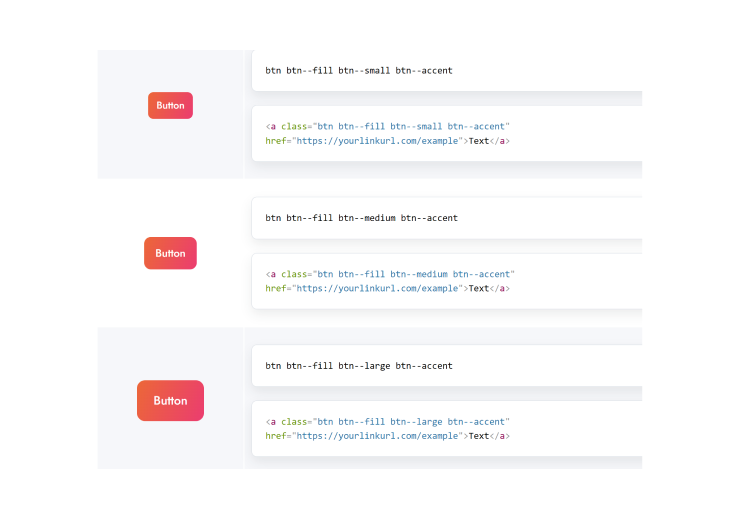Click the medium gradient Button

click(170, 253)
